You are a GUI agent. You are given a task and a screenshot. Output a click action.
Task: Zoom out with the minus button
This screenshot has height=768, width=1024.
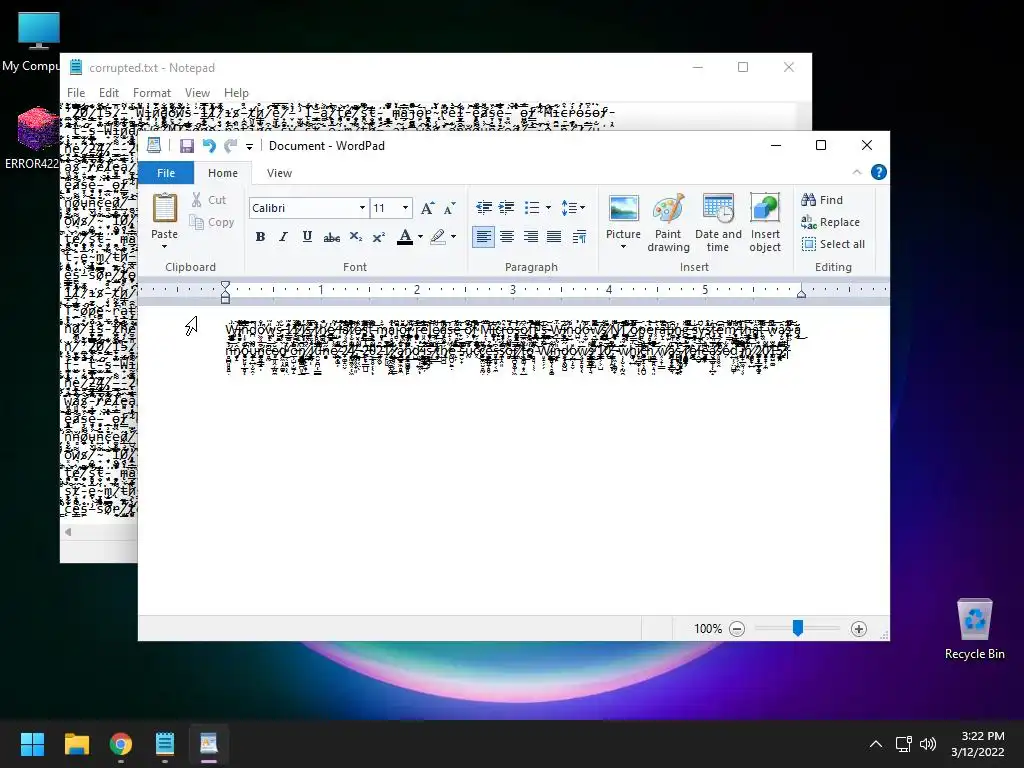(x=737, y=629)
